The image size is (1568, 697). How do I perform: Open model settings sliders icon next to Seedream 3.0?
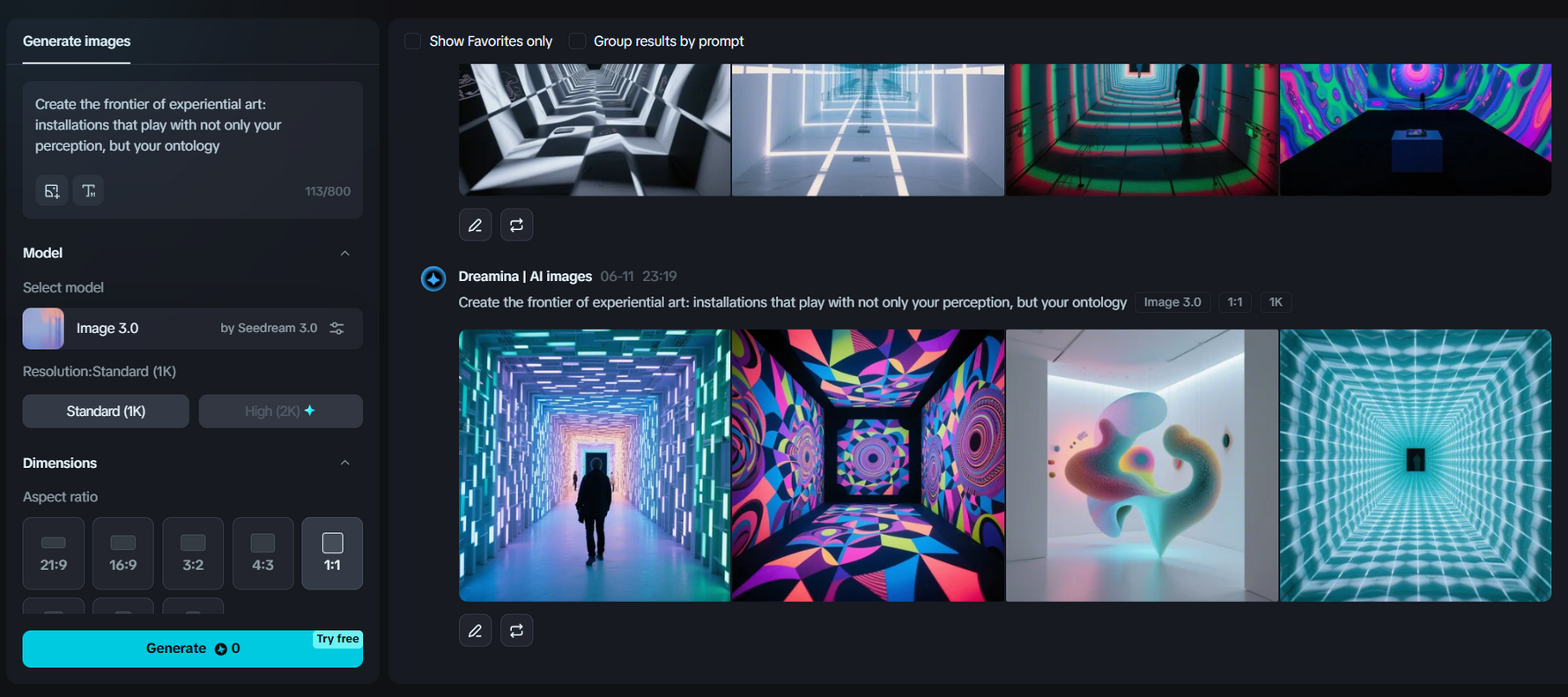337,328
